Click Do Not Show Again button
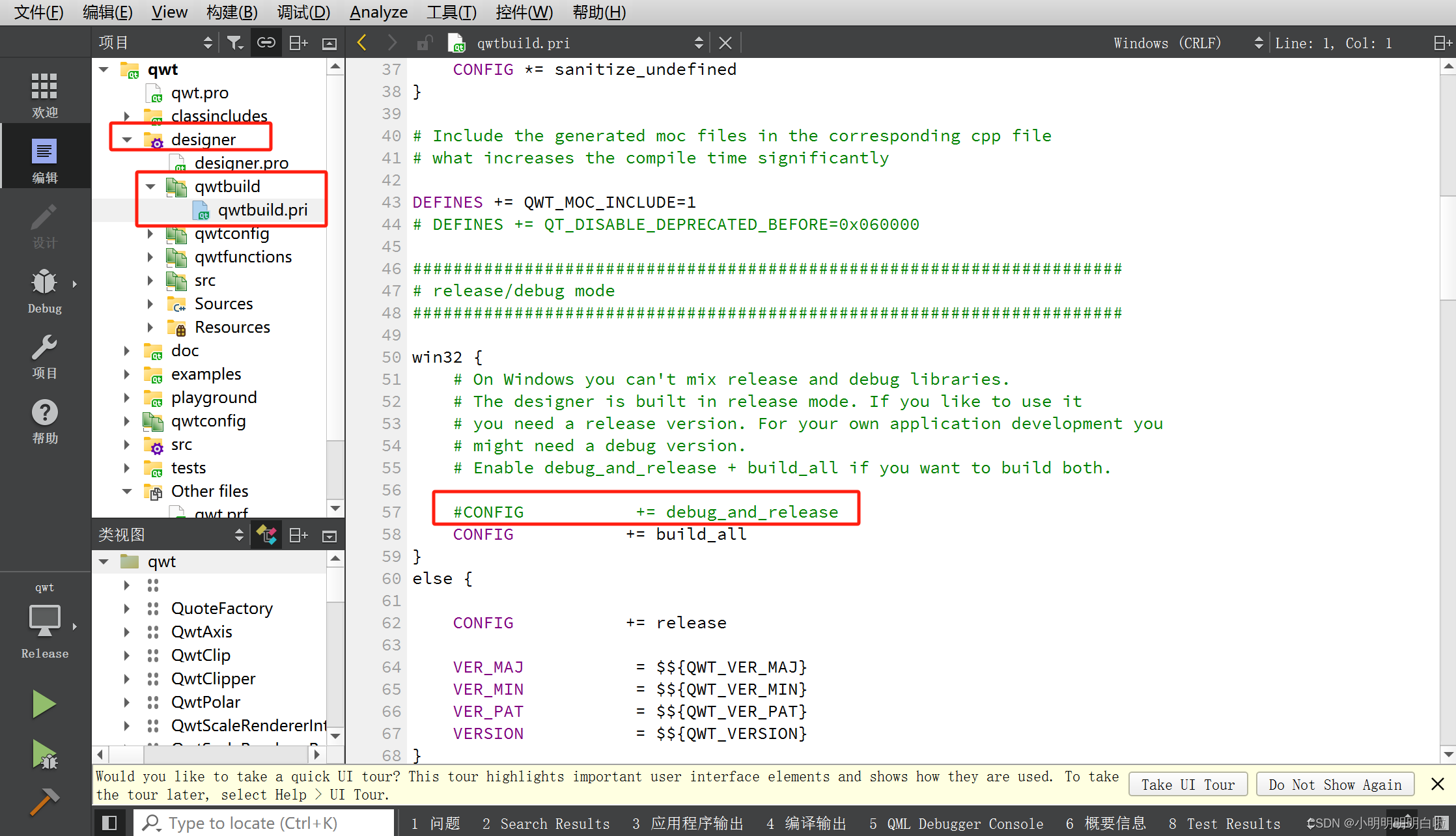This screenshot has height=836, width=1456. (1335, 785)
